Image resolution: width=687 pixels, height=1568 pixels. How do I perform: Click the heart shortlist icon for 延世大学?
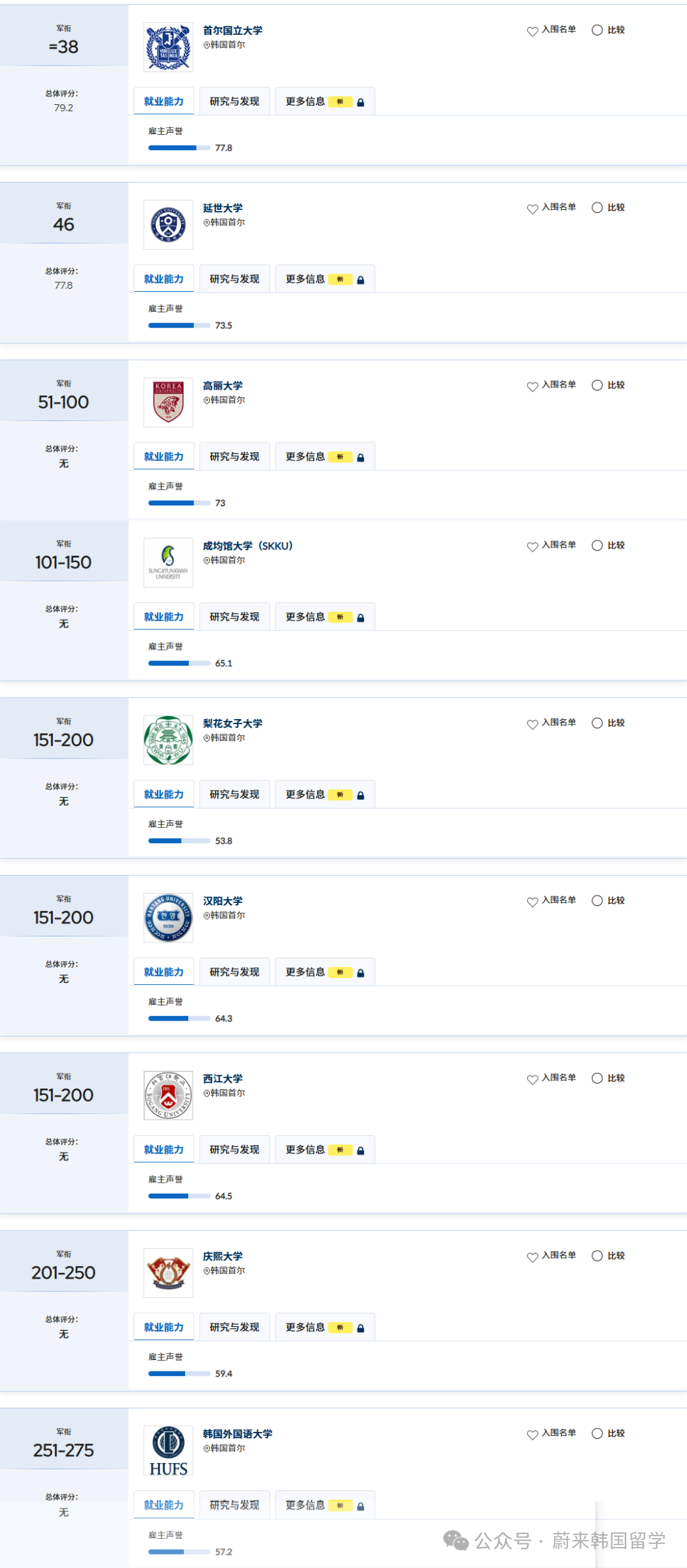pos(532,209)
